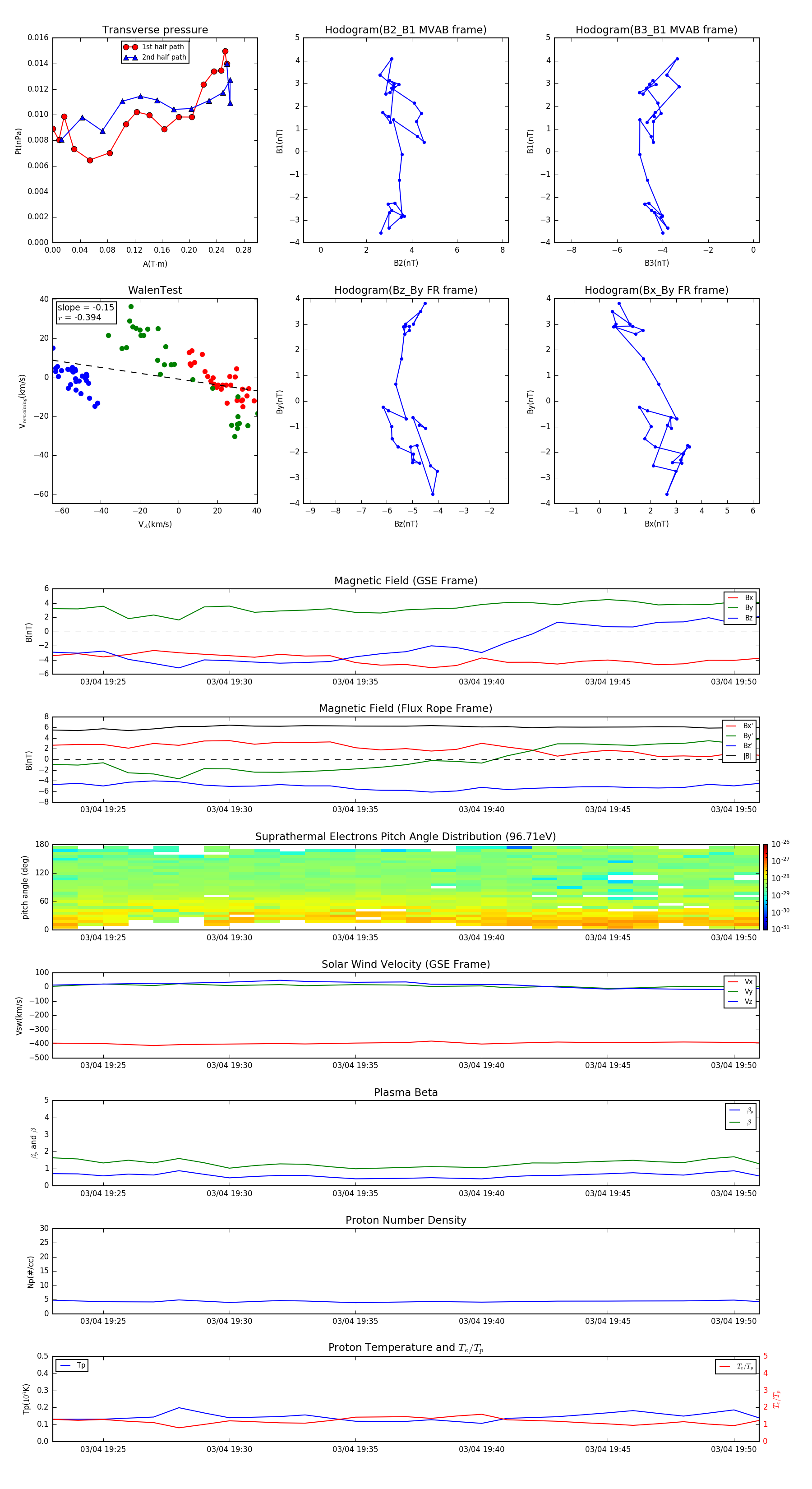Select the Magnetic Field (Flux Rope Frame) title
This screenshot has height=1489, width=812.
[x=406, y=709]
